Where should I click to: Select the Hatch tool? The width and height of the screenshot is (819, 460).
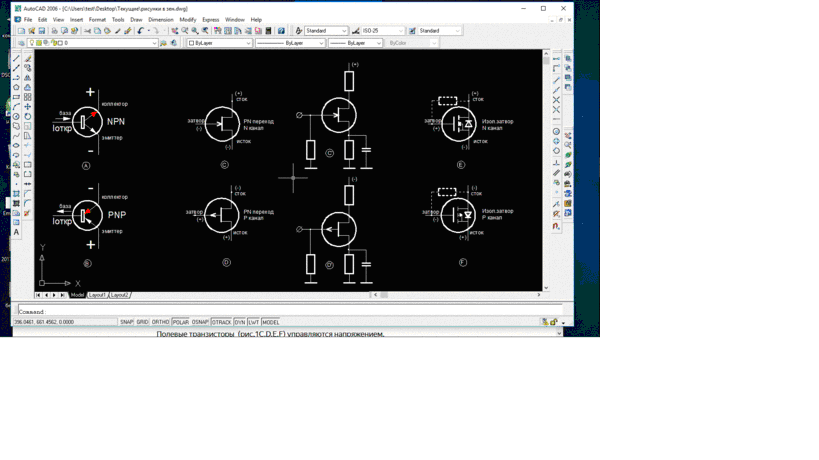tap(16, 194)
